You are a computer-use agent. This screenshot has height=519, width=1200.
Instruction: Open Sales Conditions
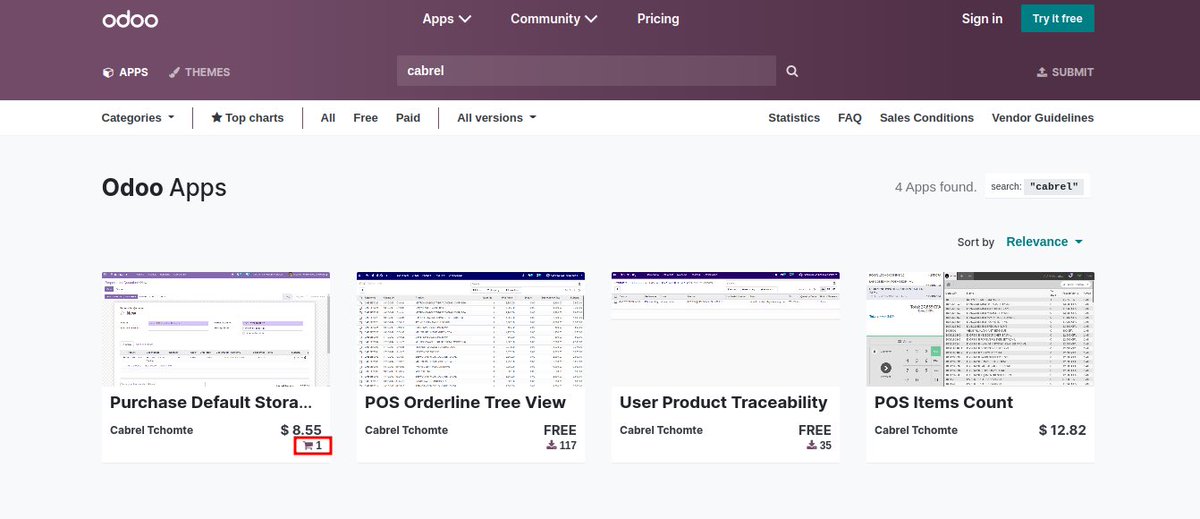[927, 118]
